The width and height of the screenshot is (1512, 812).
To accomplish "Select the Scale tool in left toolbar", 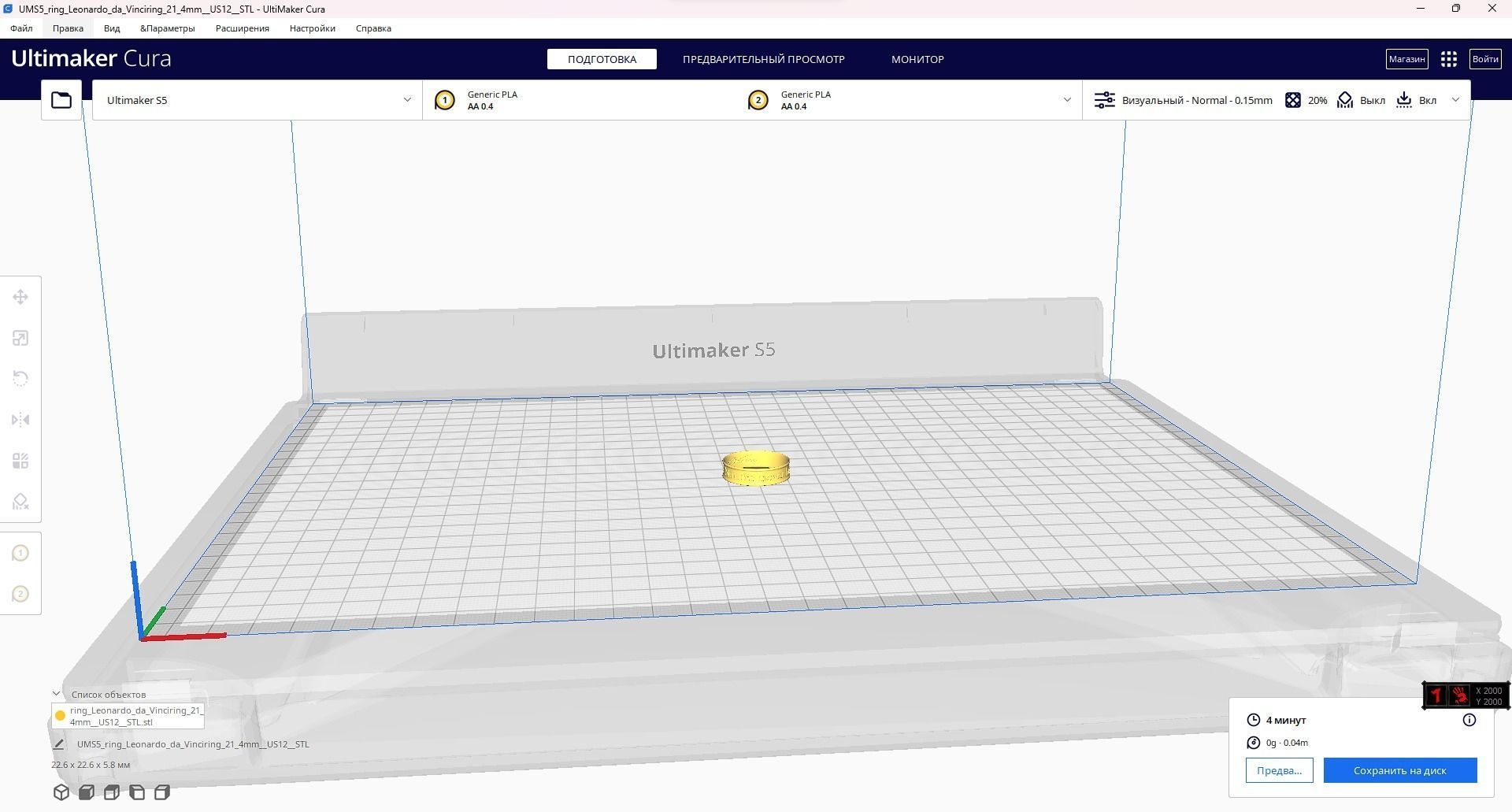I will point(20,338).
